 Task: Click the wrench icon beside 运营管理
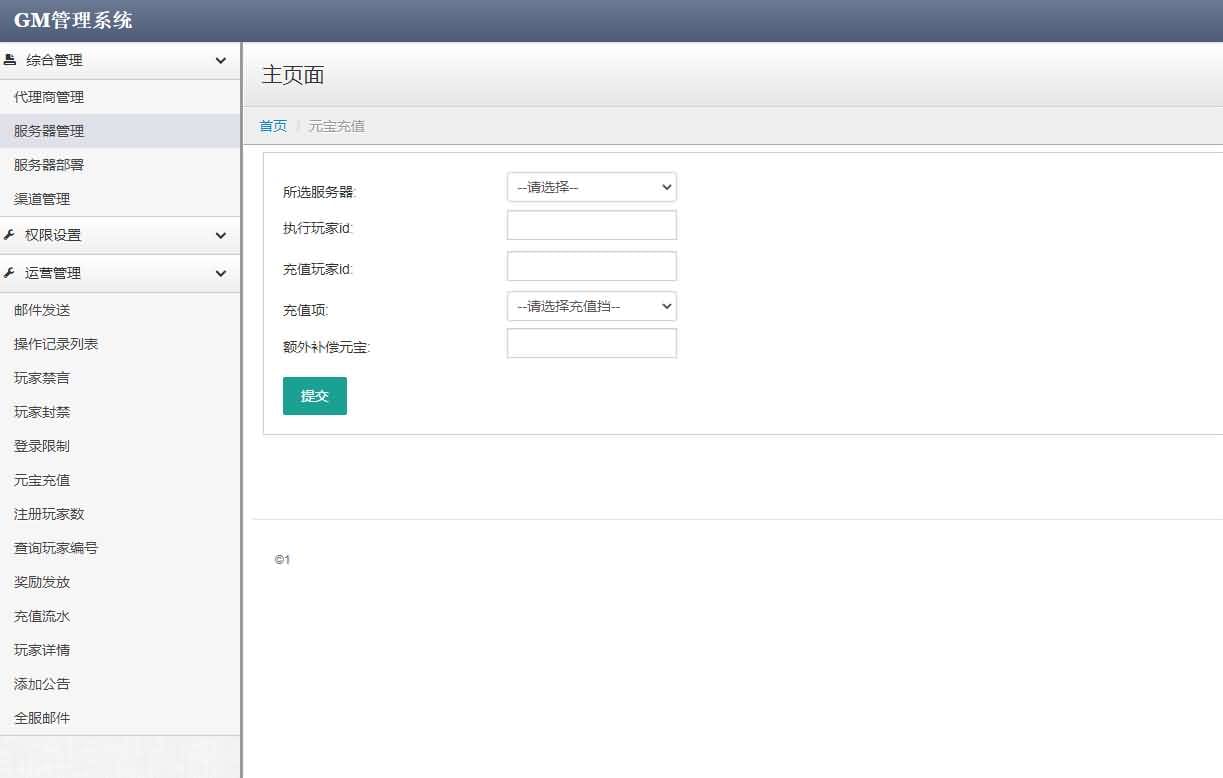tap(13, 273)
